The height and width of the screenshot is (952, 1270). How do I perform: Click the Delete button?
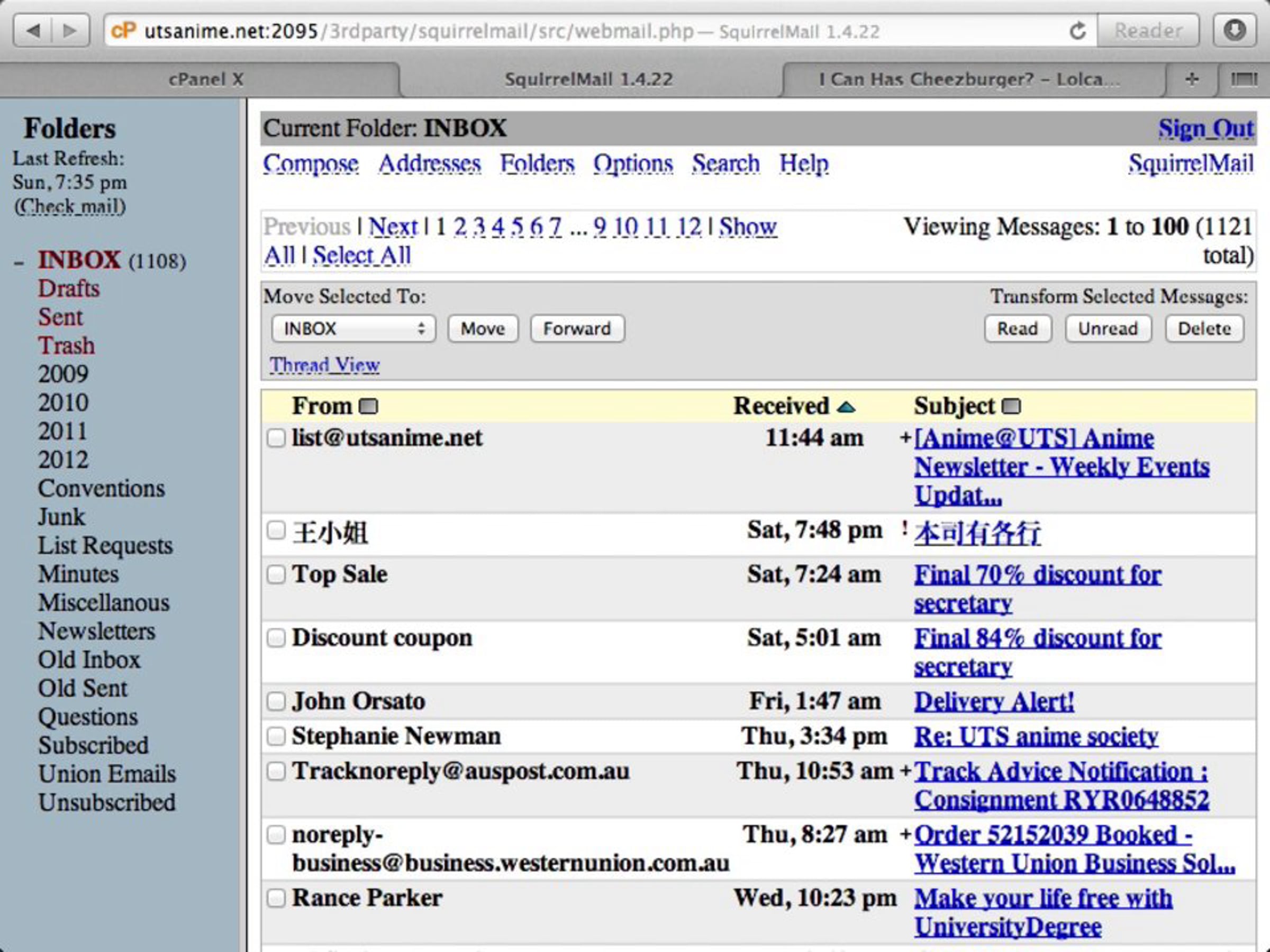tap(1204, 329)
